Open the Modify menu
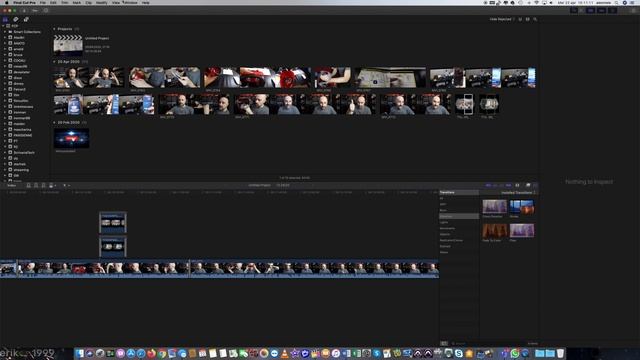 point(102,2)
